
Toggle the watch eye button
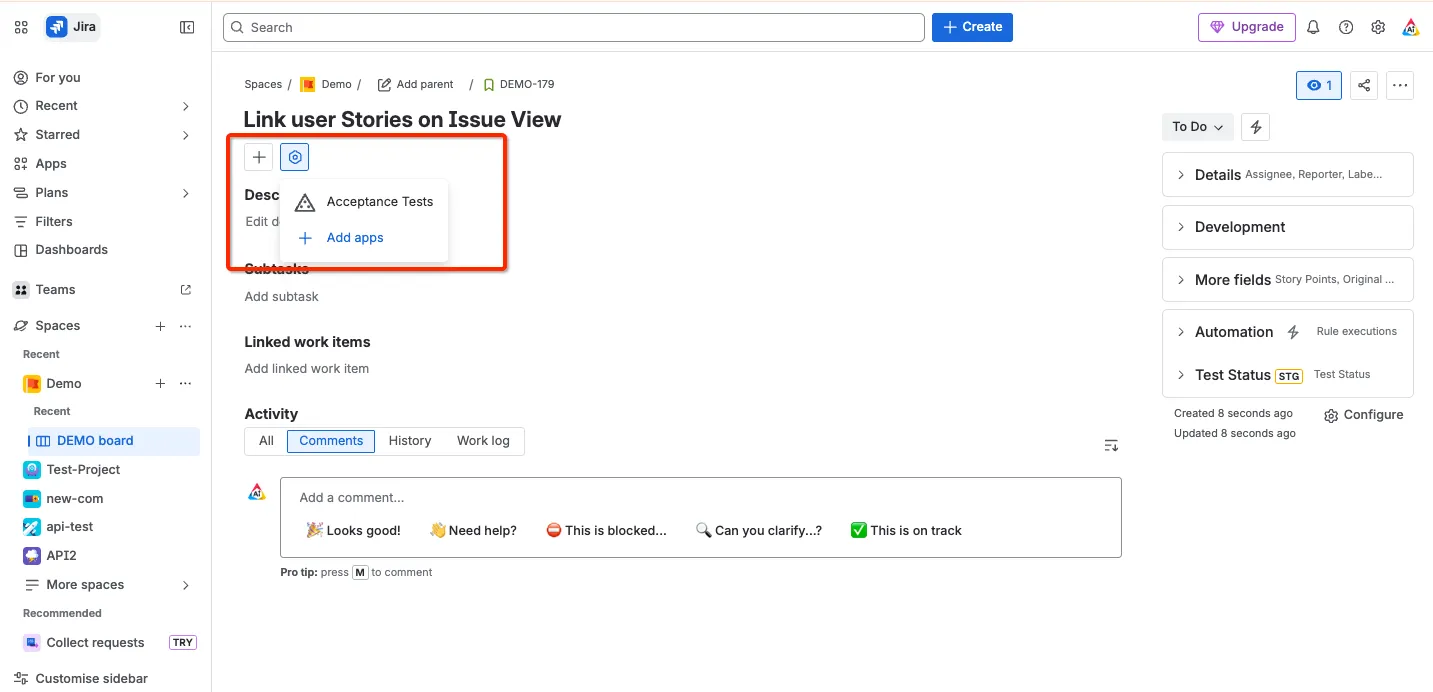[x=1319, y=85]
